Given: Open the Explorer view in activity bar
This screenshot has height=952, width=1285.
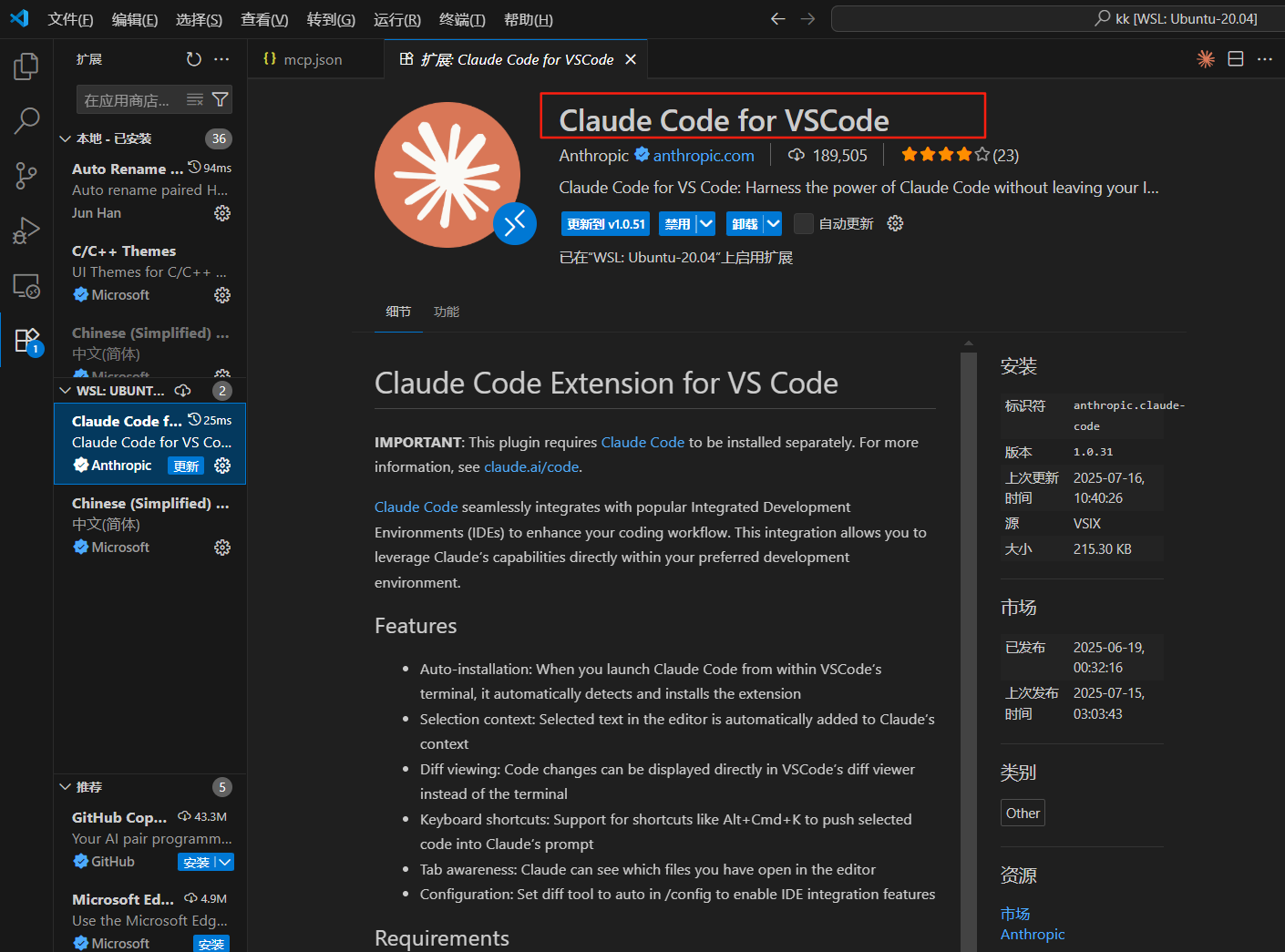Looking at the screenshot, I should [26, 66].
